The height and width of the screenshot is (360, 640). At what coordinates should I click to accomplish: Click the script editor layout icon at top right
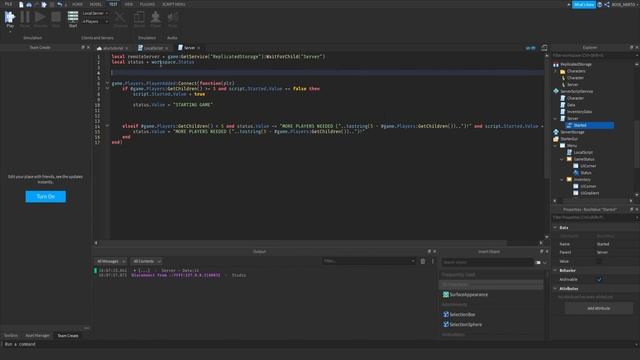coord(544,48)
